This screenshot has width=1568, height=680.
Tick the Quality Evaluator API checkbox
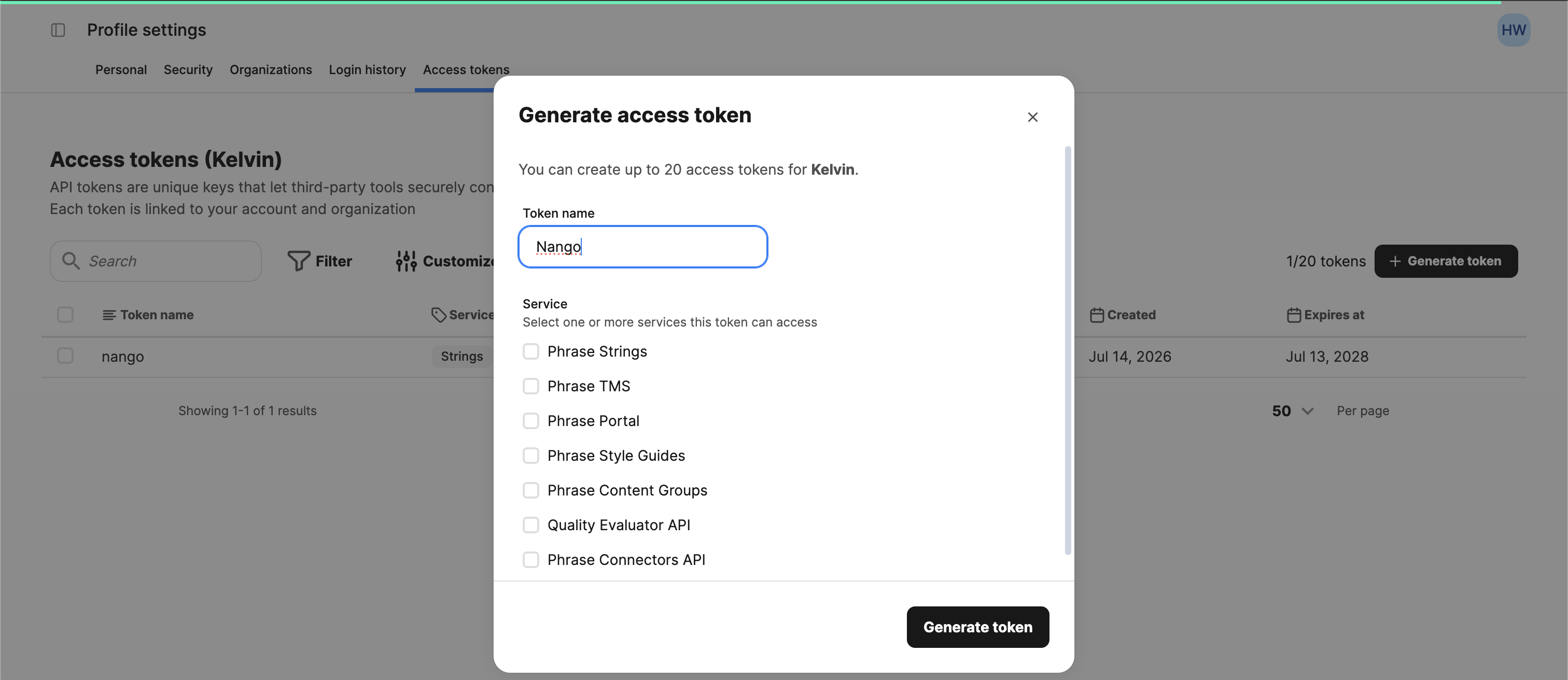(531, 525)
